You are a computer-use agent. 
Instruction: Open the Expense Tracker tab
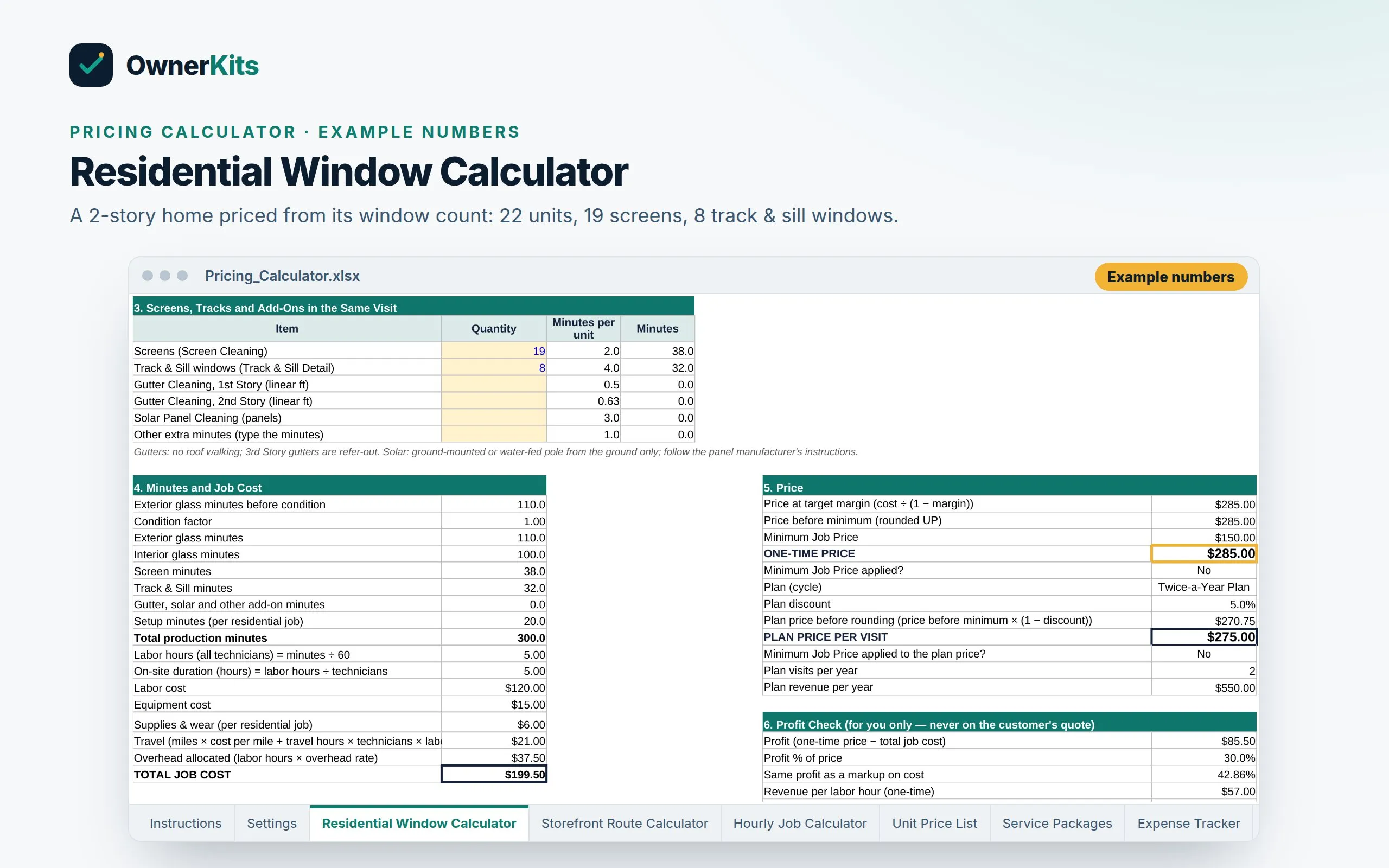1189,823
